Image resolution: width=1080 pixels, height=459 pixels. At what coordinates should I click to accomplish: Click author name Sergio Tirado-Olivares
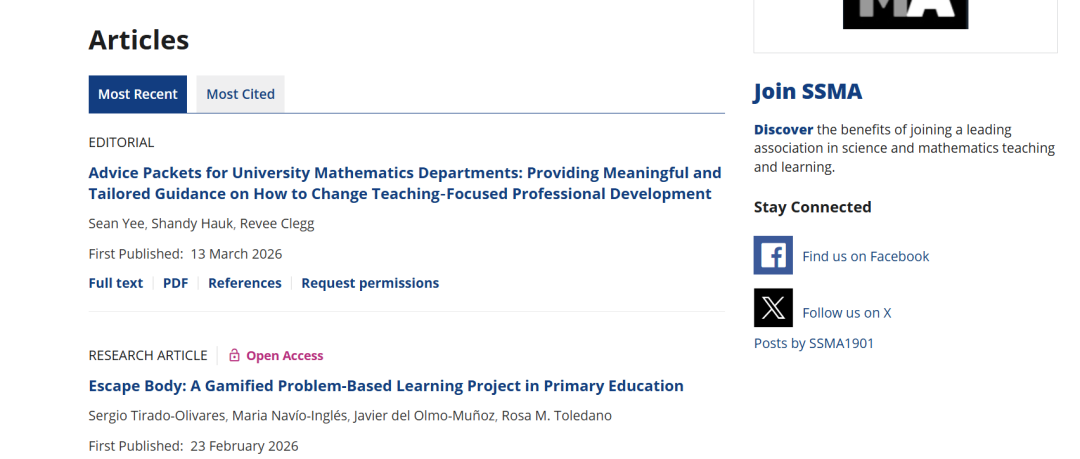(159, 415)
